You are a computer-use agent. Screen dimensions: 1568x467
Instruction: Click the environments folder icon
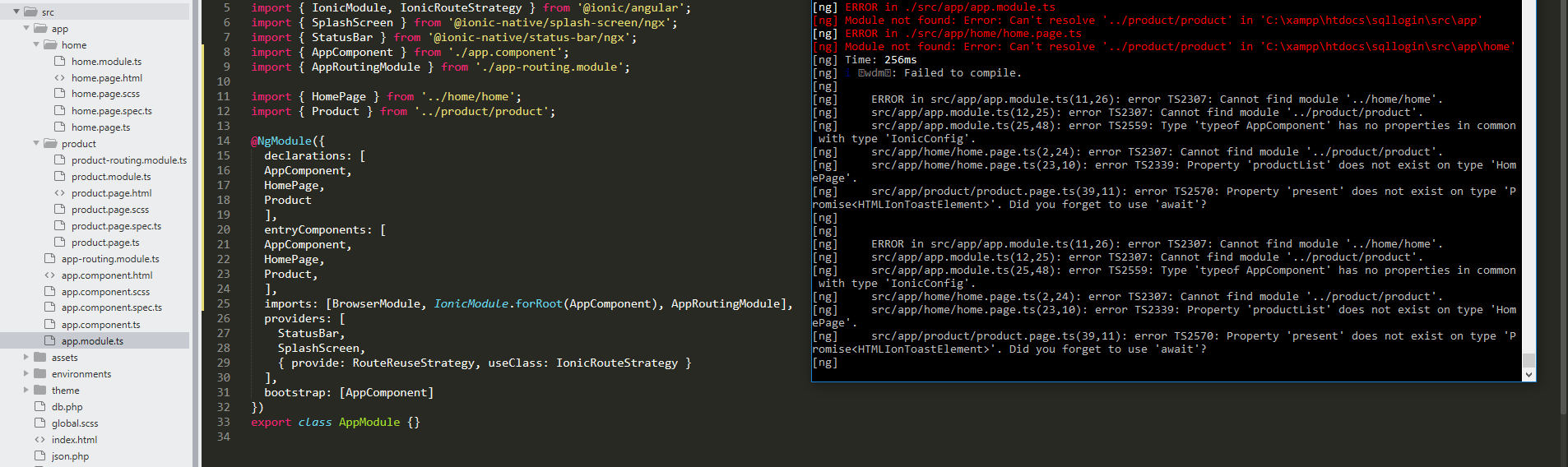40,373
